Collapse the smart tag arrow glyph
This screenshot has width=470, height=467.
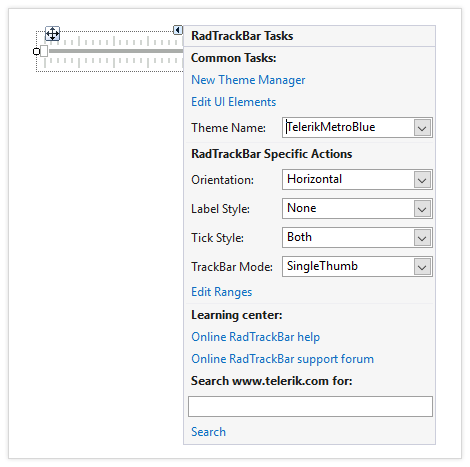pos(178,30)
